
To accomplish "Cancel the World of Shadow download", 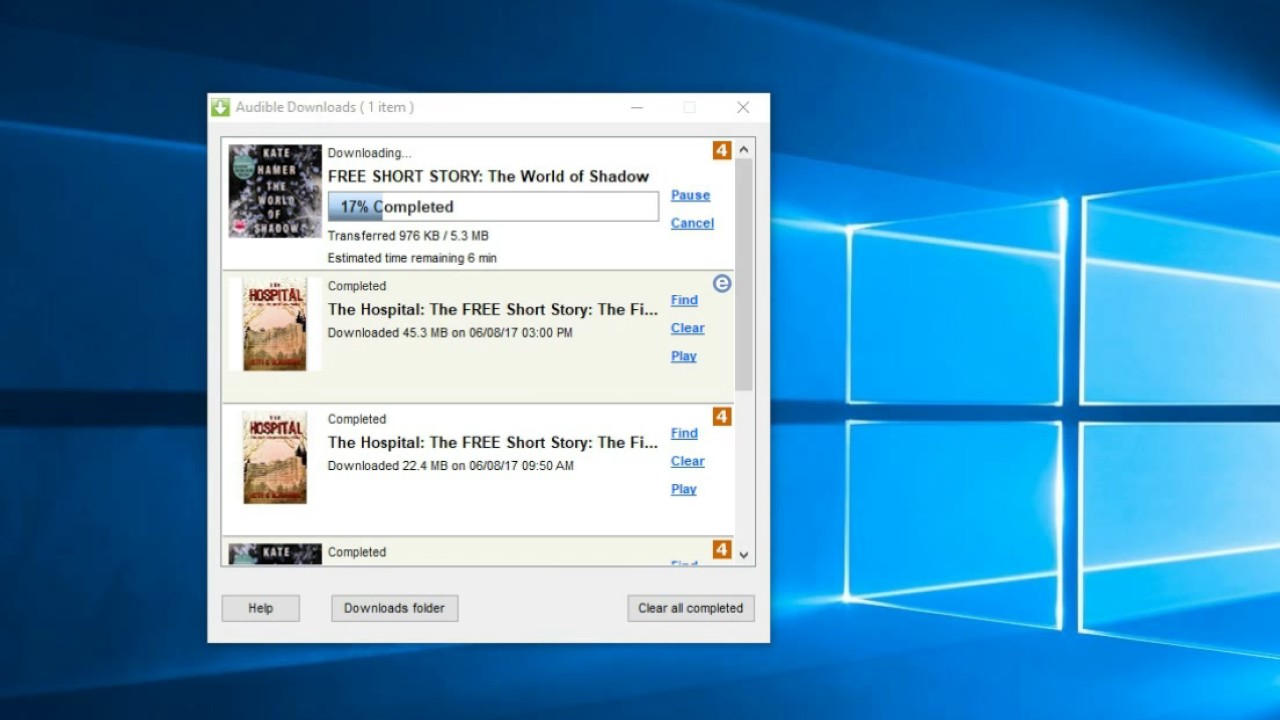I will [x=692, y=223].
